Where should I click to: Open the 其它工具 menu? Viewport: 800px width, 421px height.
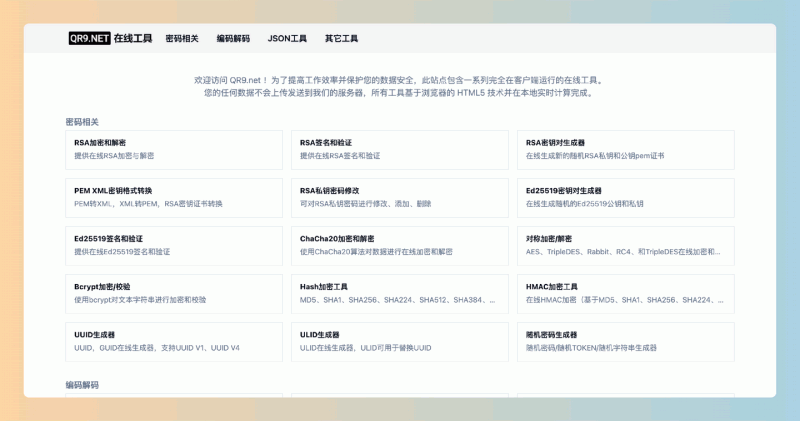click(341, 38)
